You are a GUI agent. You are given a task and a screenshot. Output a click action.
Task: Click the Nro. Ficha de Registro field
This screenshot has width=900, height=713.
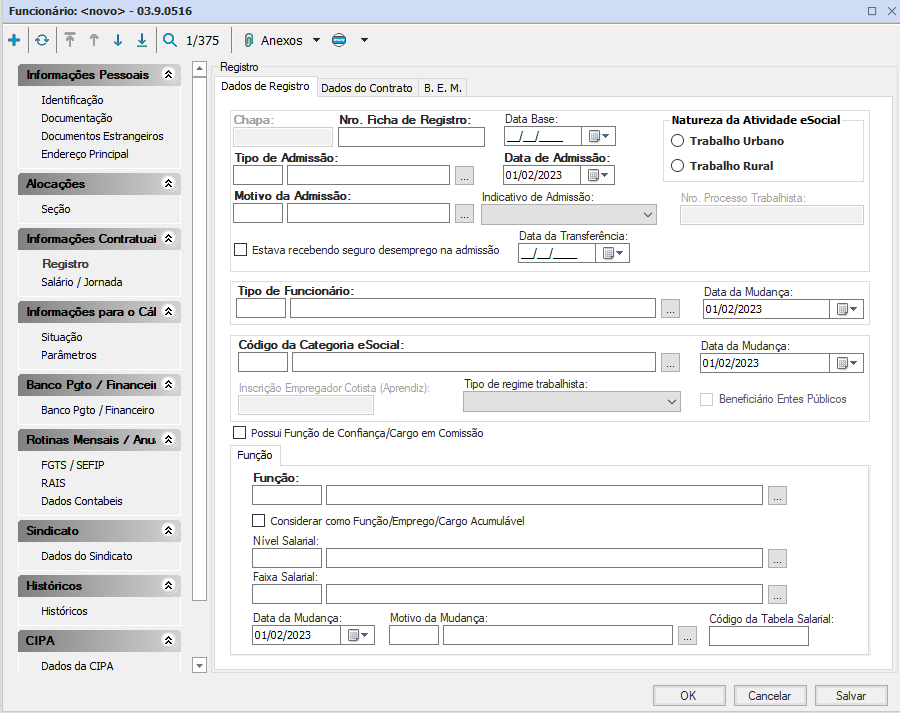[410, 137]
